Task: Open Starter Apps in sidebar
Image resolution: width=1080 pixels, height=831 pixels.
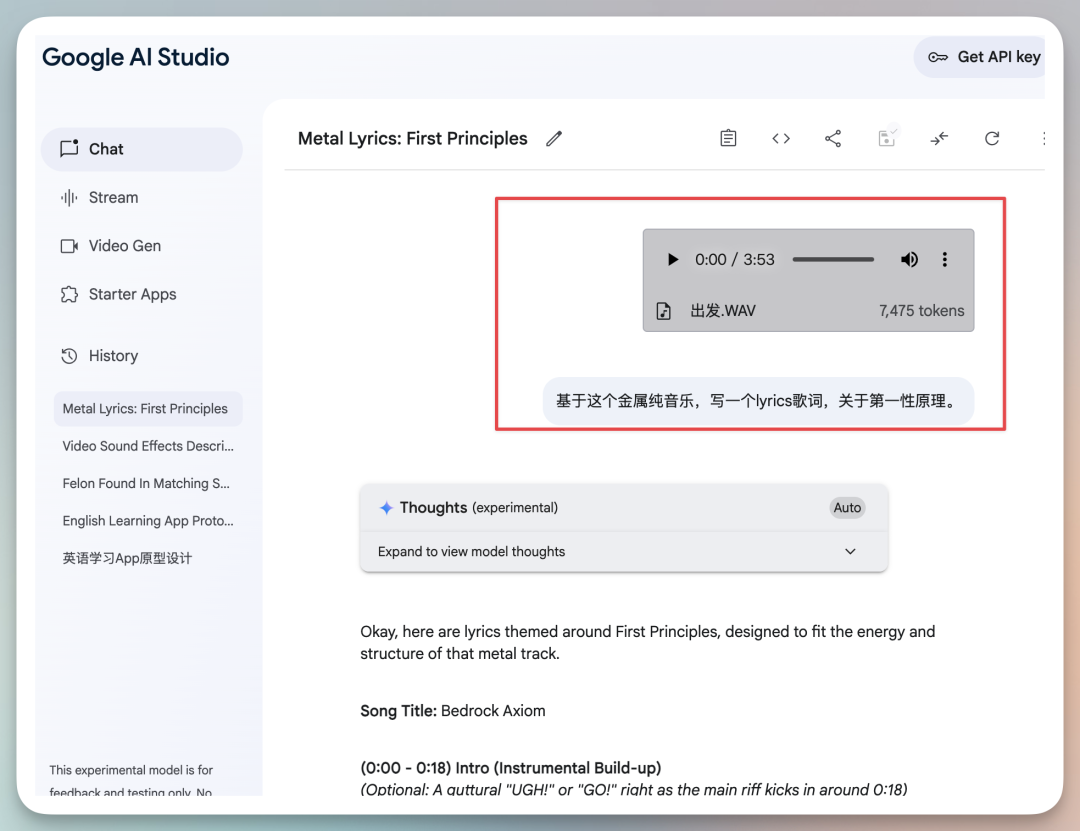Action: click(x=141, y=294)
